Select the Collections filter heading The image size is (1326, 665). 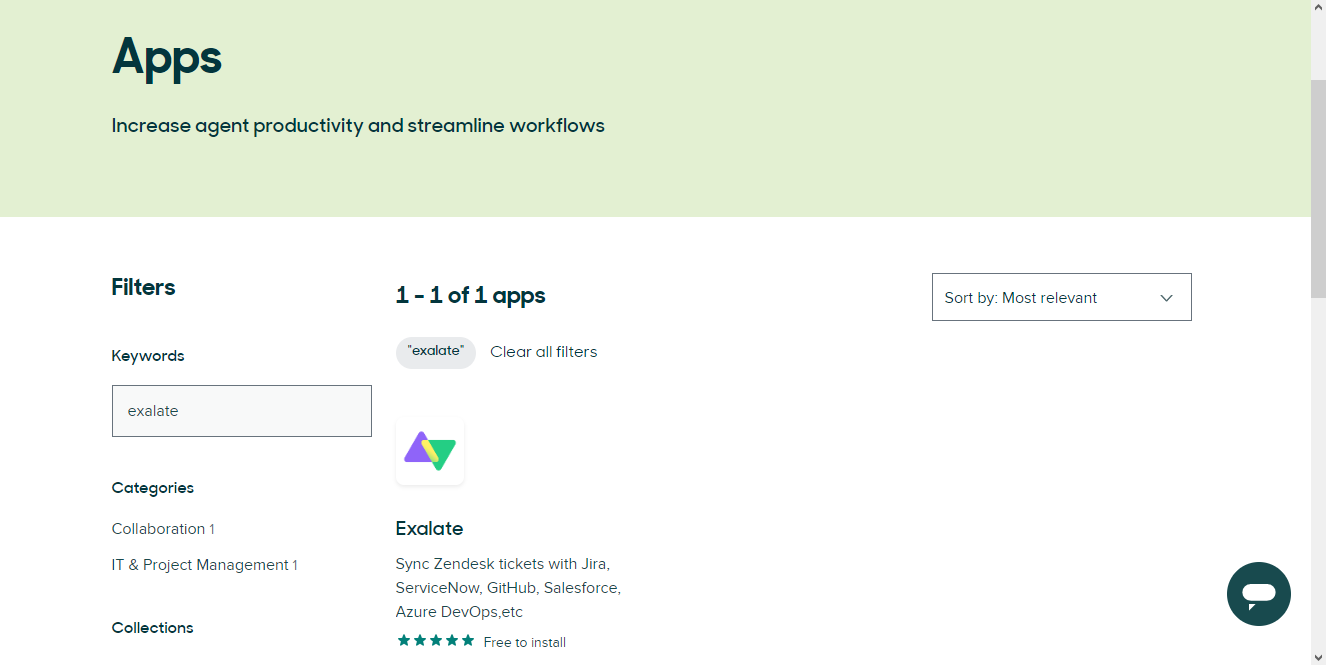click(x=153, y=628)
